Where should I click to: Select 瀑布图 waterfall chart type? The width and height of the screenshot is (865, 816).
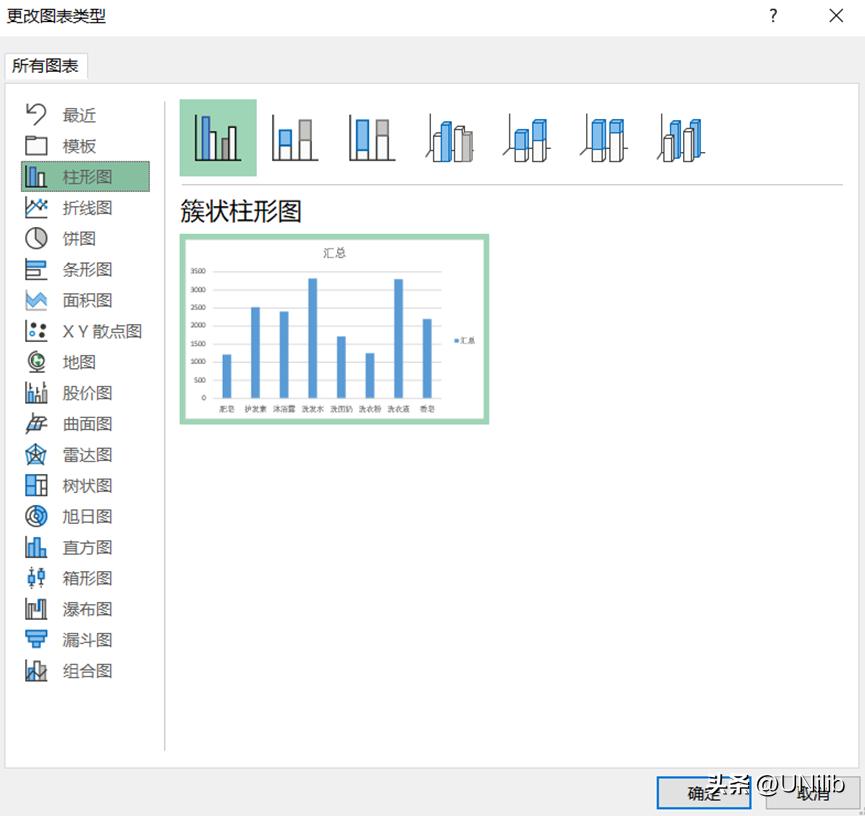pyautogui.click(x=85, y=609)
